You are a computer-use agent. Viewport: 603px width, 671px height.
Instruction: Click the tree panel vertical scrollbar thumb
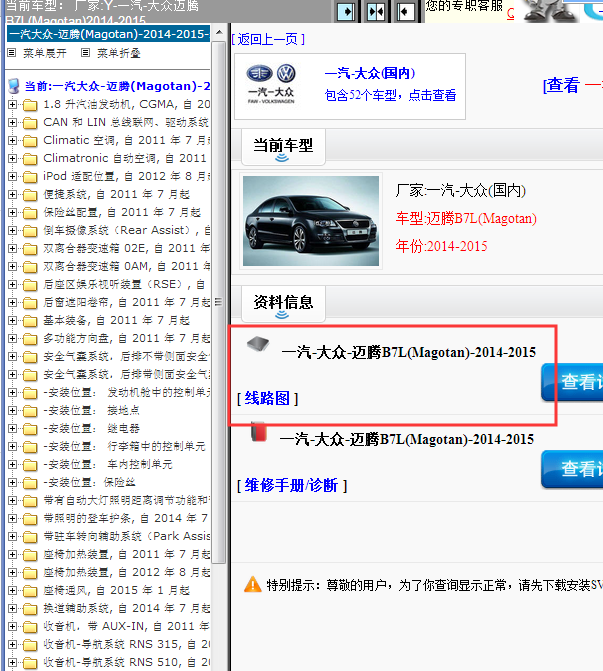click(219, 302)
